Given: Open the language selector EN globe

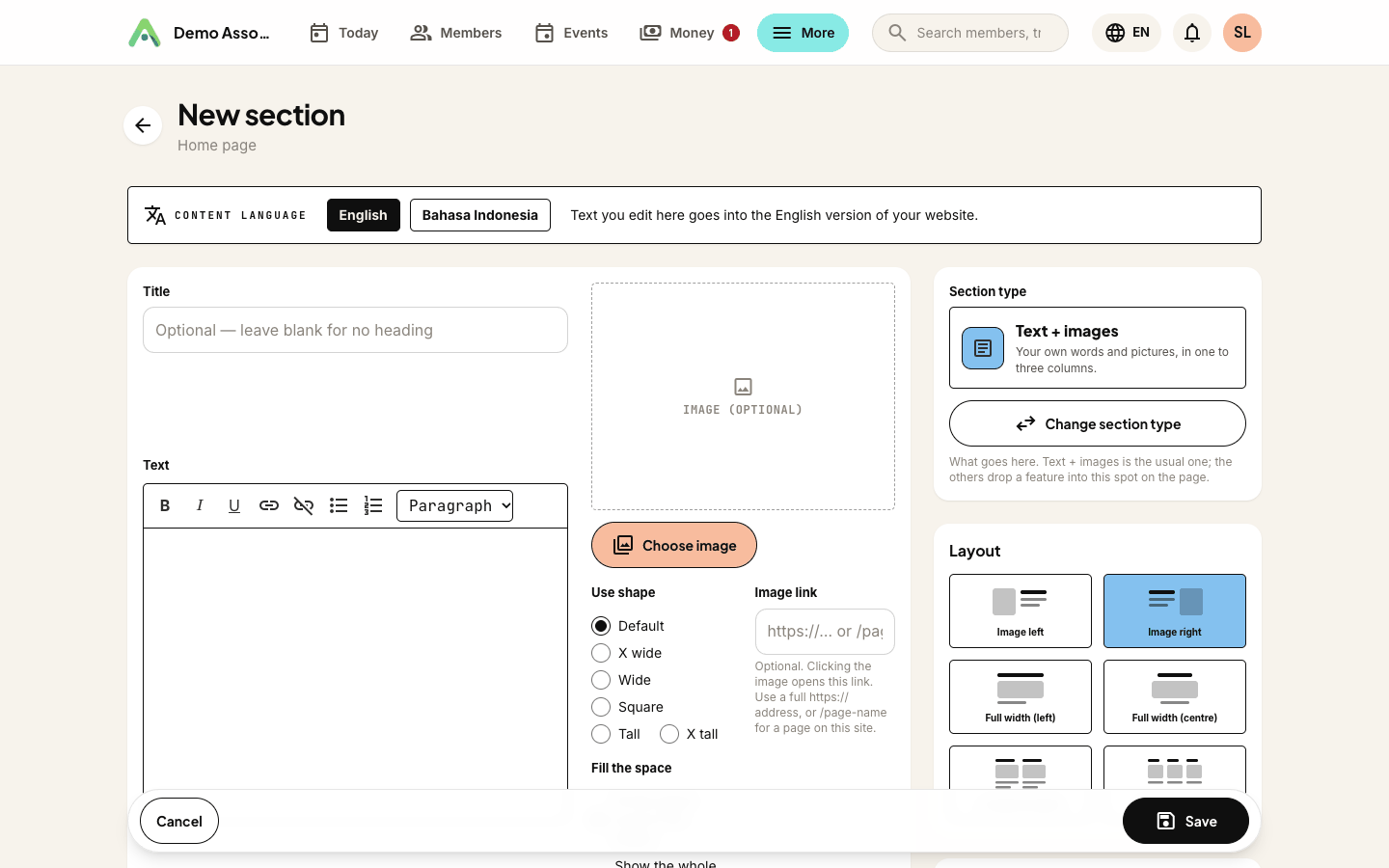Looking at the screenshot, I should (x=1127, y=33).
